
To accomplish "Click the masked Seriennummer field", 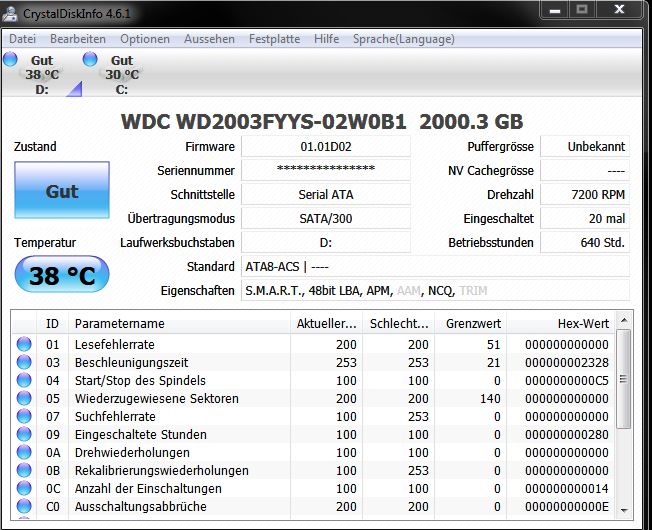I will [326, 170].
